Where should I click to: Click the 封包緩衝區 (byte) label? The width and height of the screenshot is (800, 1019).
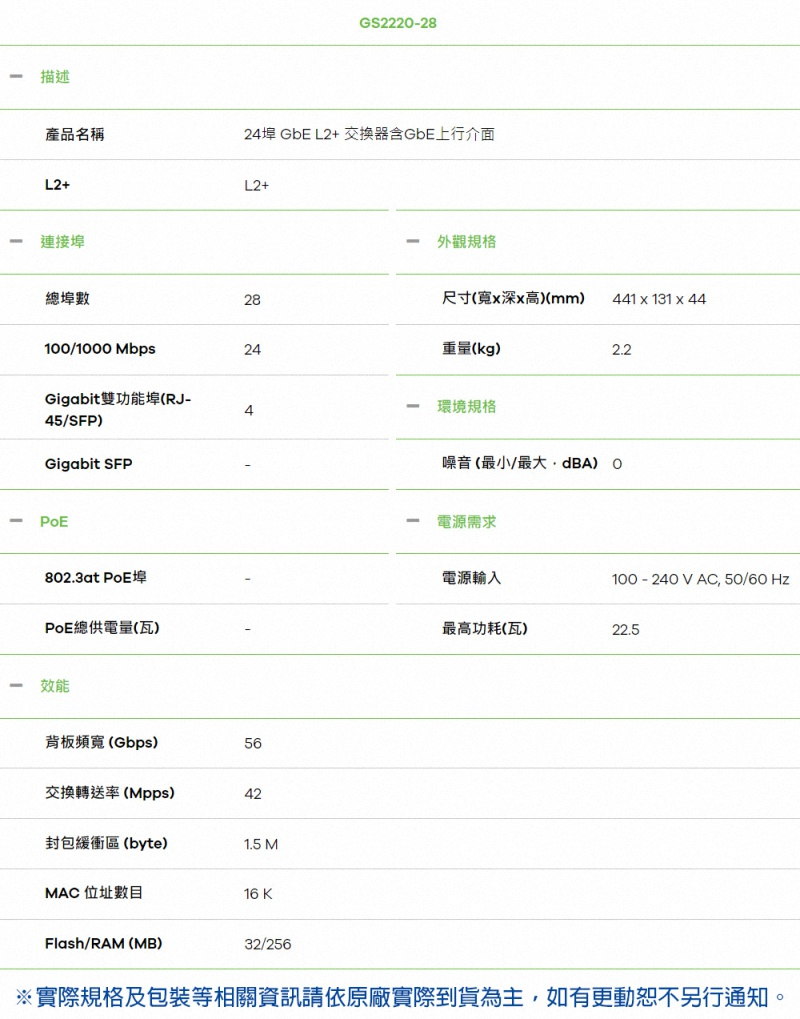click(x=106, y=843)
